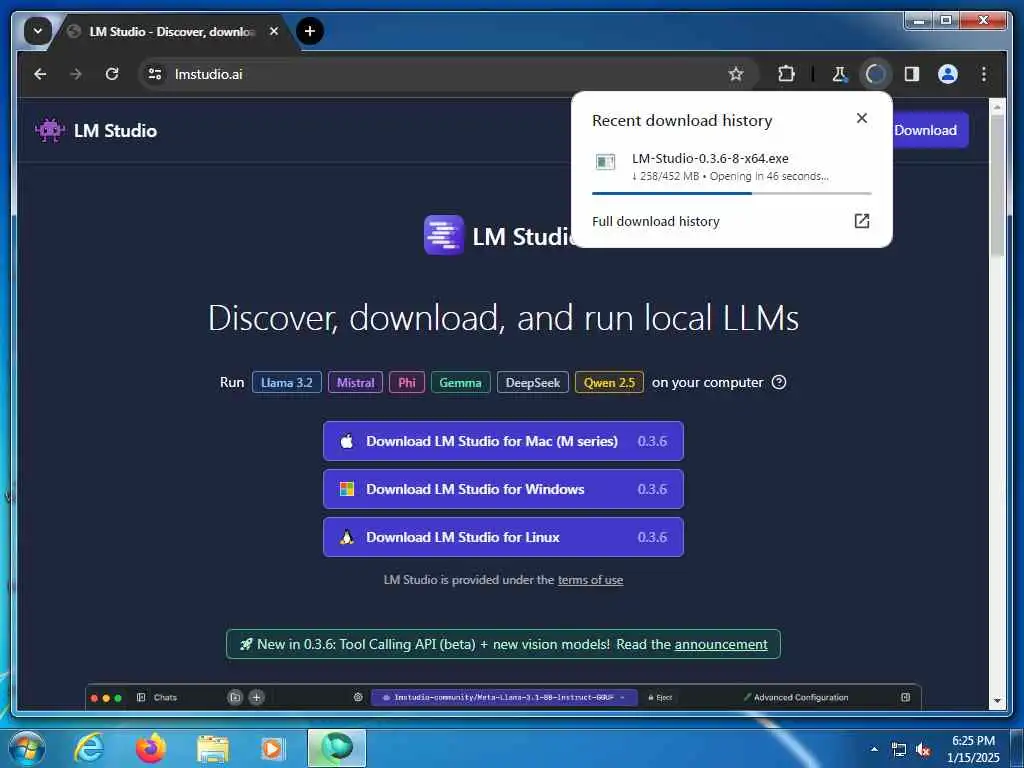Open the browser side panel icon
Screen dimensions: 1024x768
click(912, 74)
